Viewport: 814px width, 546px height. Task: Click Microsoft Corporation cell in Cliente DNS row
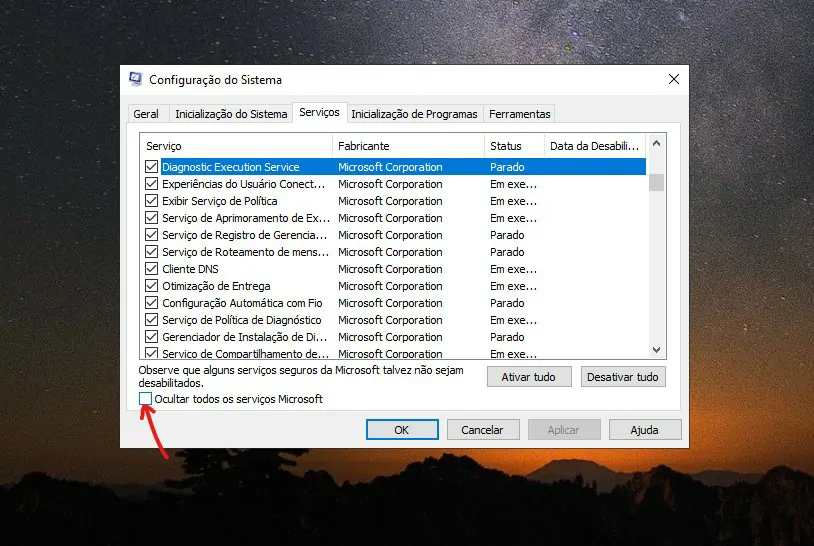pyautogui.click(x=390, y=269)
